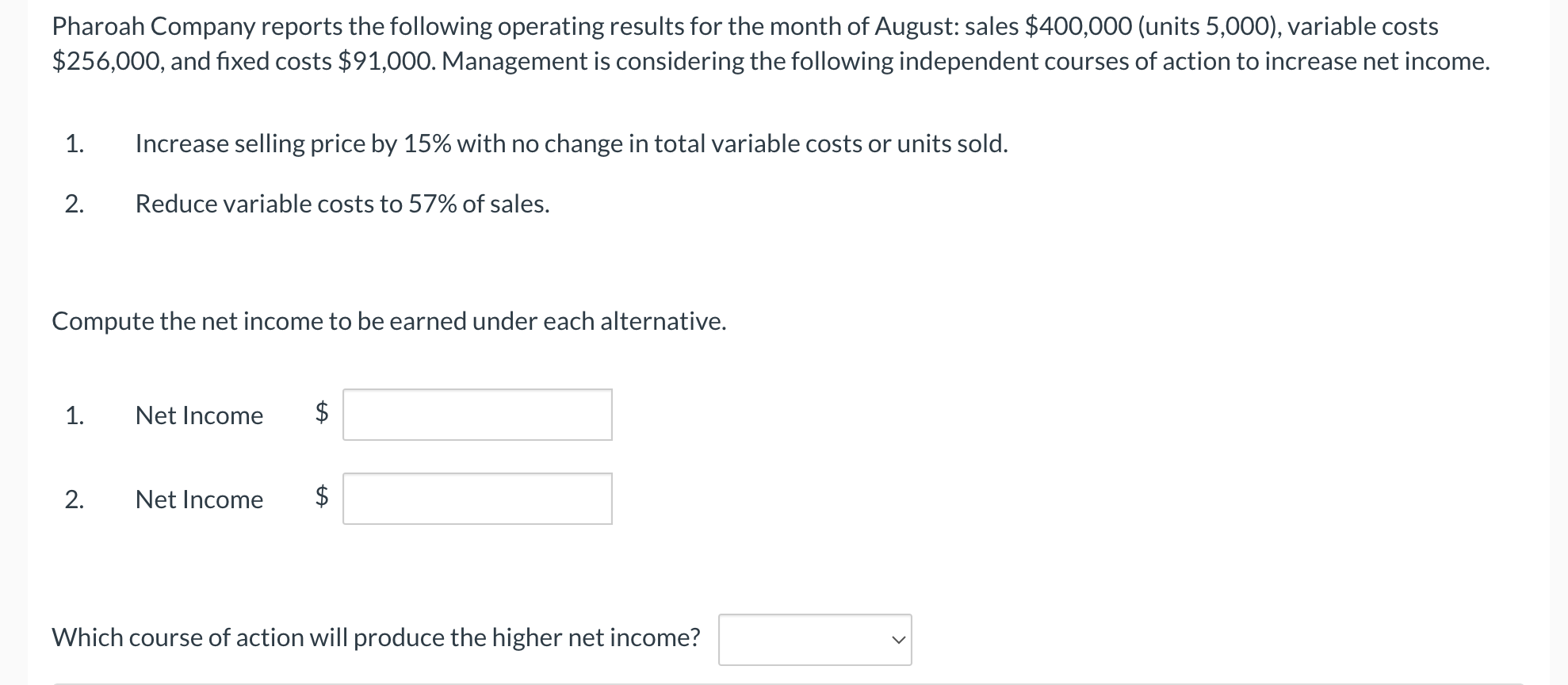Viewport: 1568px width, 685px height.
Task: Click the first Net Income input field
Action: (x=477, y=415)
